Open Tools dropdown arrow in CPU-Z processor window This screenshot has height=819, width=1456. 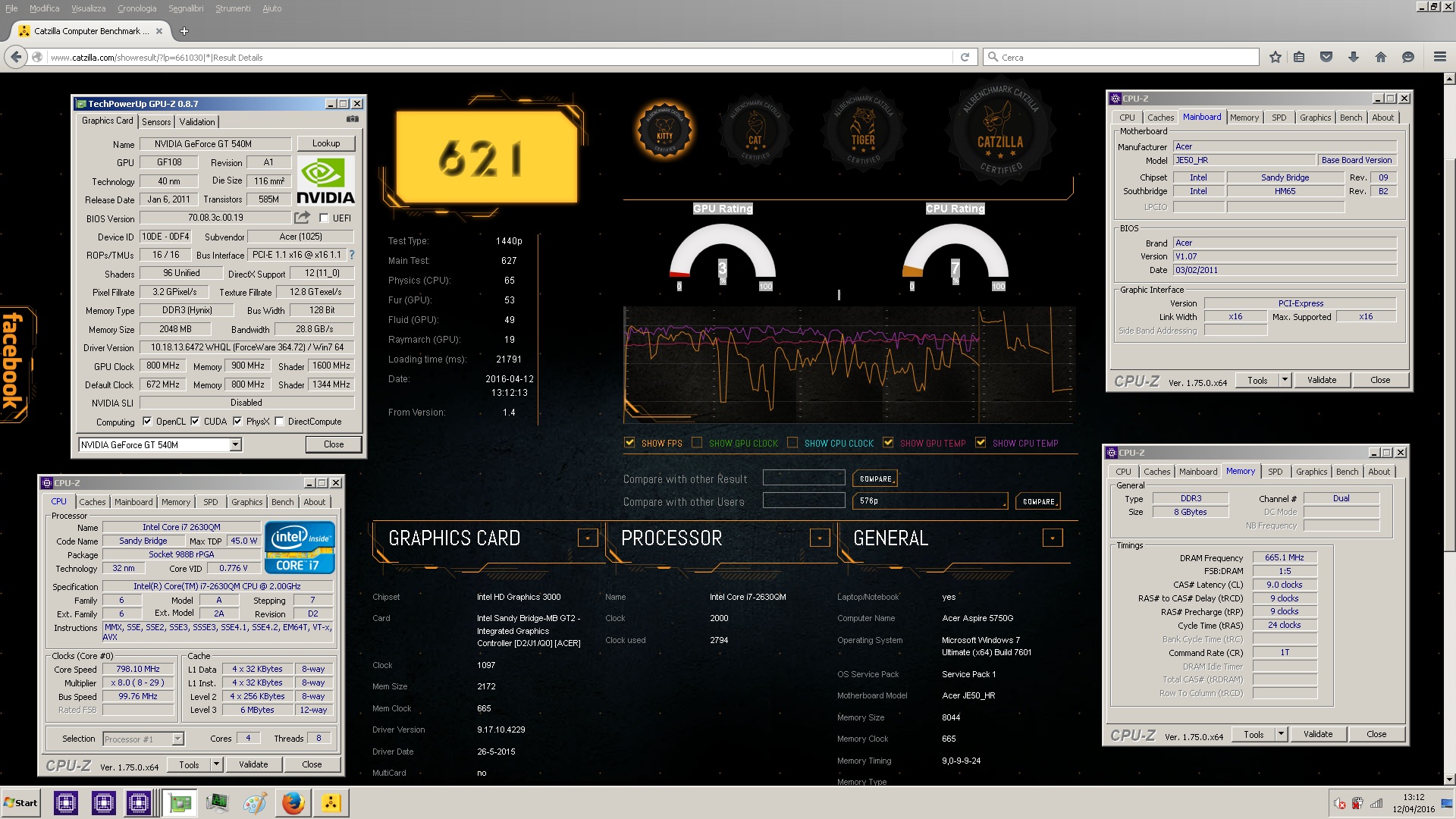click(216, 764)
